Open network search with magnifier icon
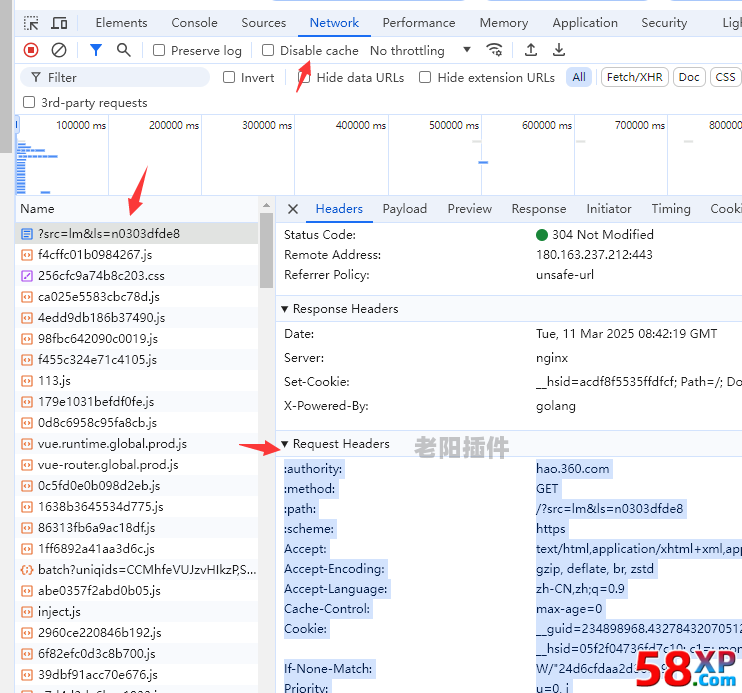The image size is (742, 693). (x=124, y=50)
